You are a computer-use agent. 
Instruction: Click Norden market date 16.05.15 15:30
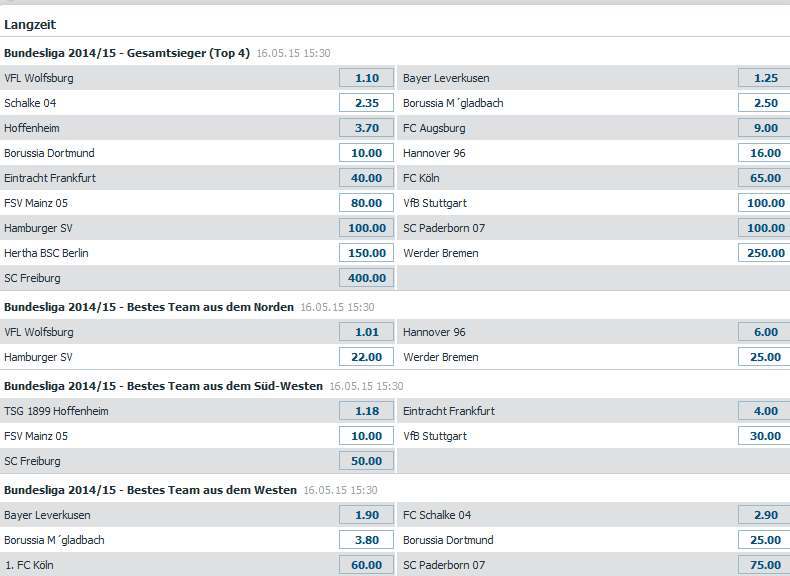(x=337, y=307)
